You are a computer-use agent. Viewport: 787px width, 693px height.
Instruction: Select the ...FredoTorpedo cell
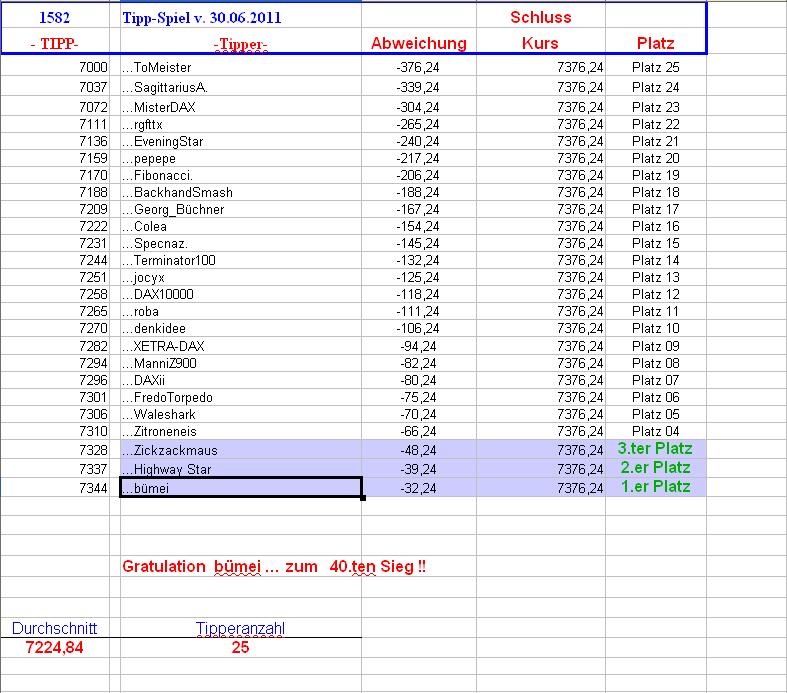(240, 397)
